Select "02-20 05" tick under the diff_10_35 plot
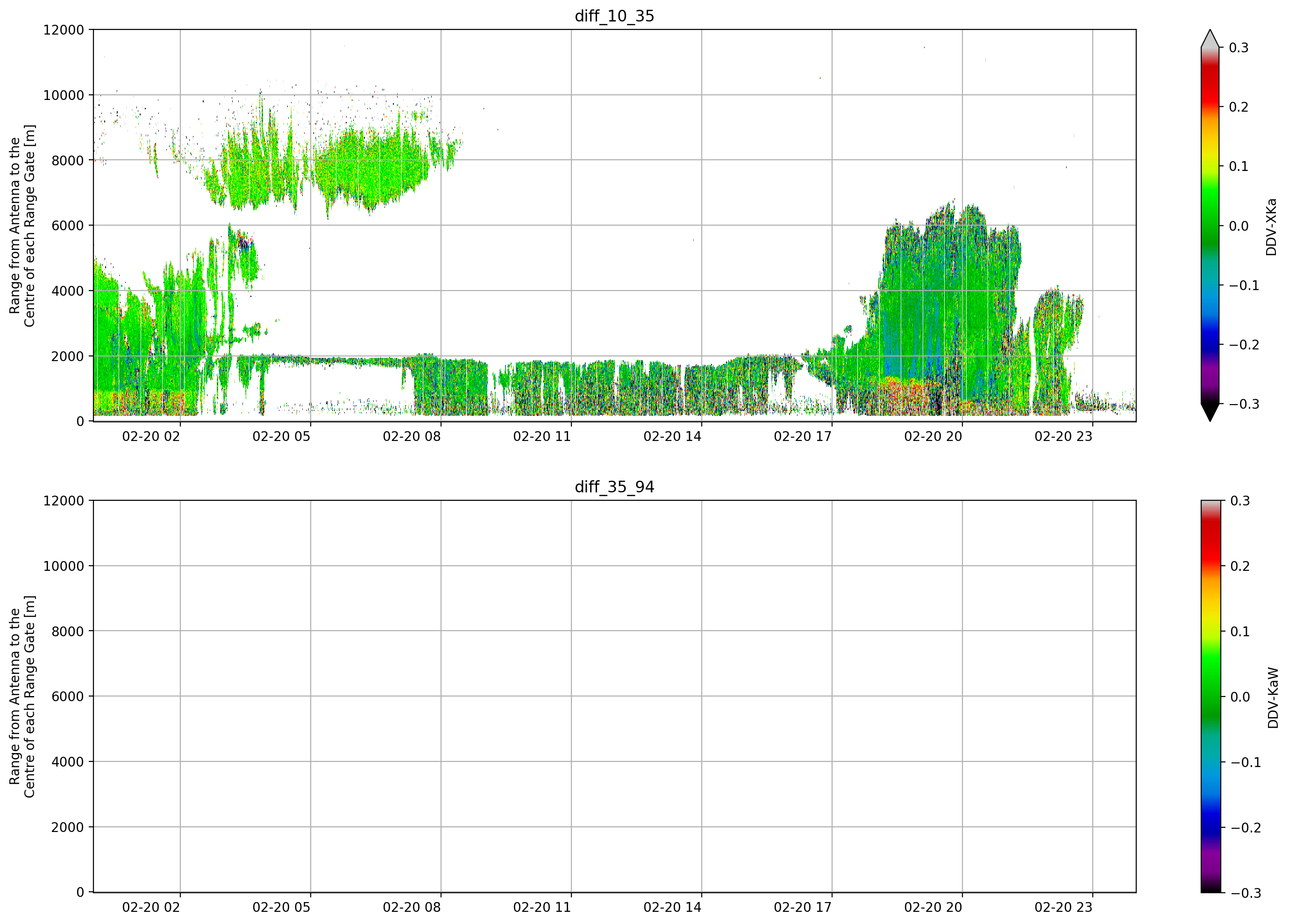The width and height of the screenshot is (1289, 924). click(281, 436)
